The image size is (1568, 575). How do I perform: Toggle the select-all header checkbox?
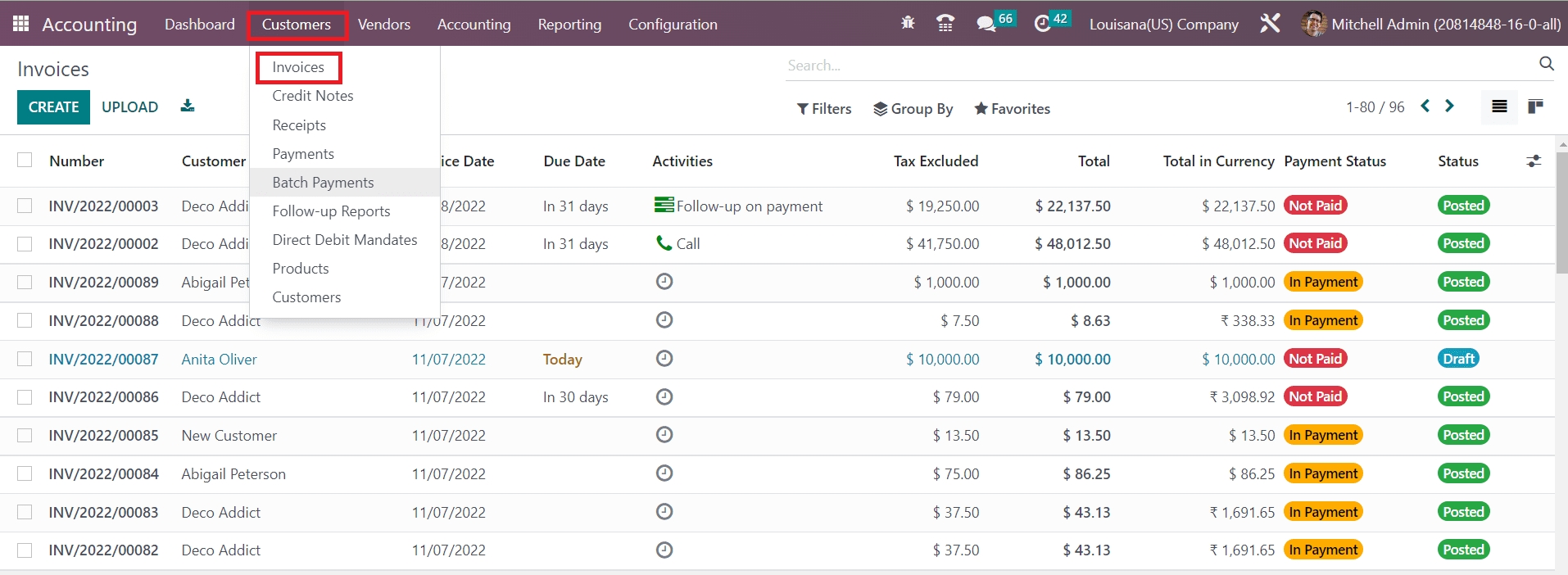[x=25, y=161]
